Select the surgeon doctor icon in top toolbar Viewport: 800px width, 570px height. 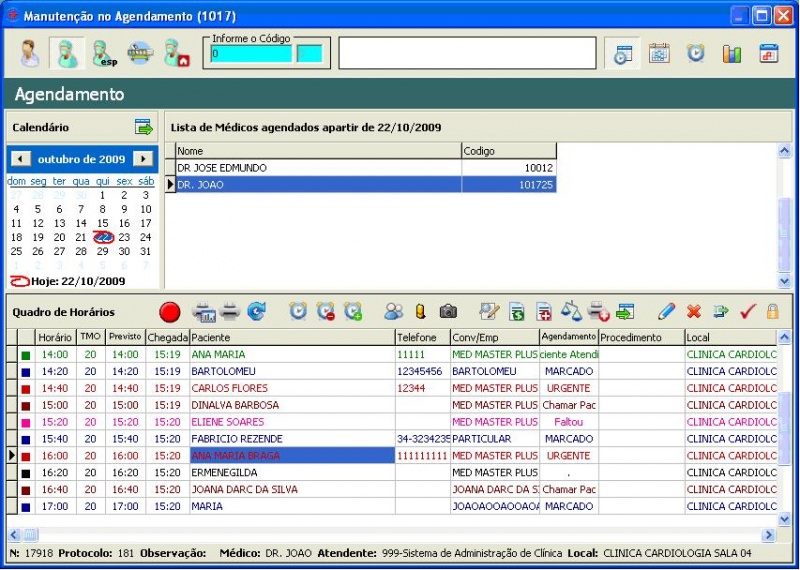point(67,53)
